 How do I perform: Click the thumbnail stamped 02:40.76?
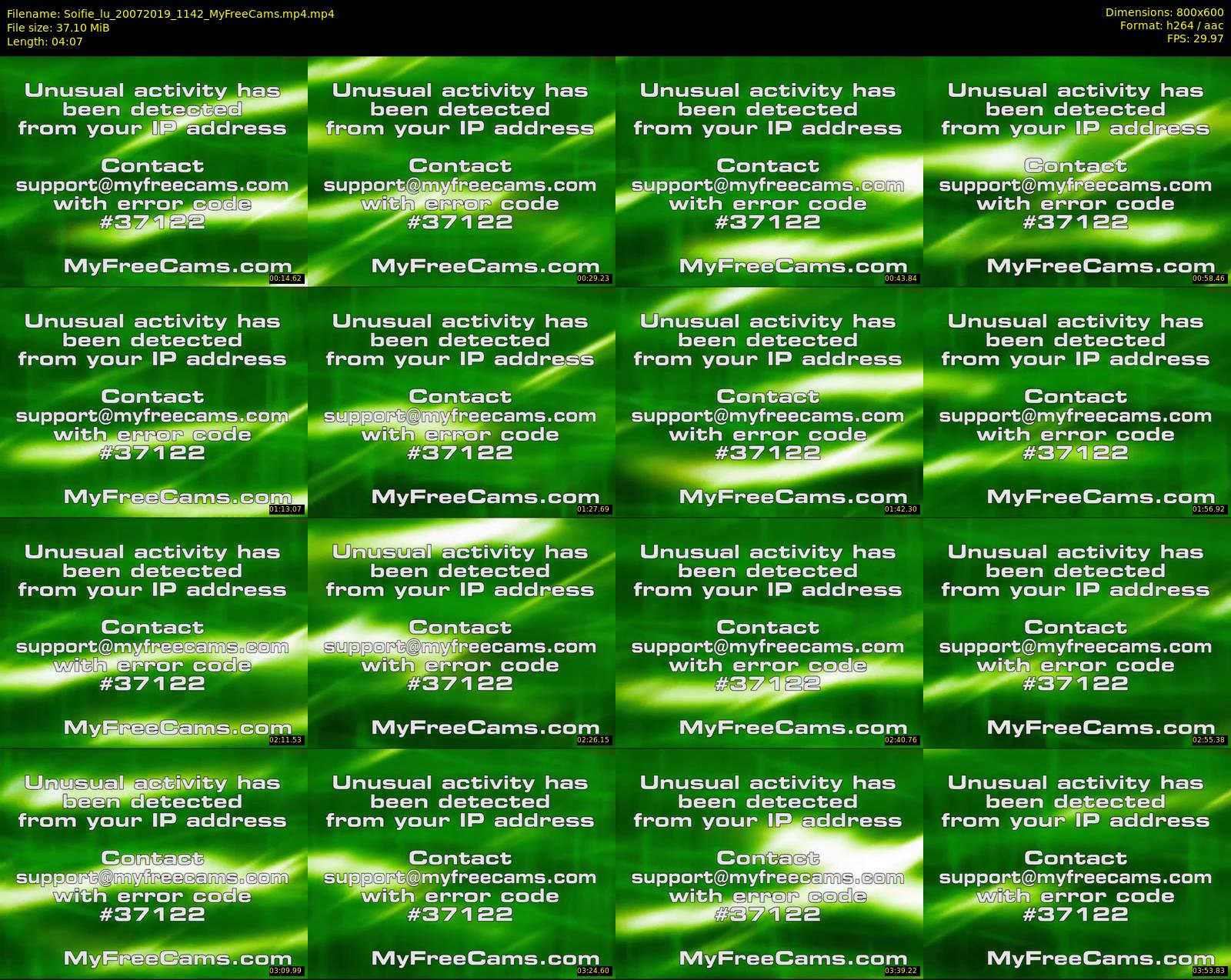[769, 632]
